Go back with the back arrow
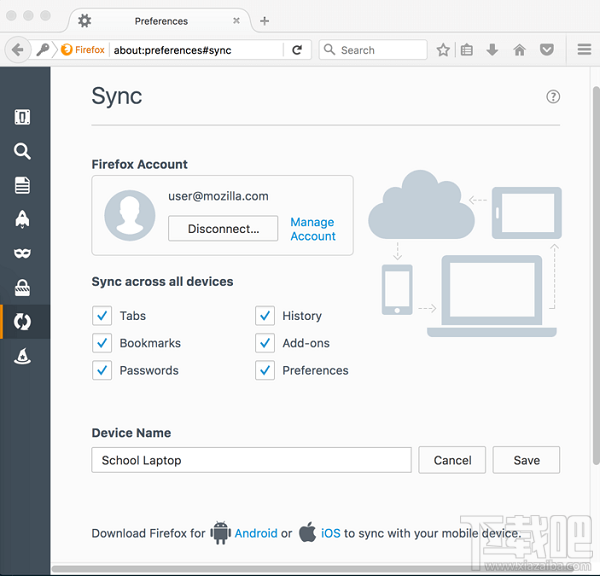 pyautogui.click(x=17, y=50)
